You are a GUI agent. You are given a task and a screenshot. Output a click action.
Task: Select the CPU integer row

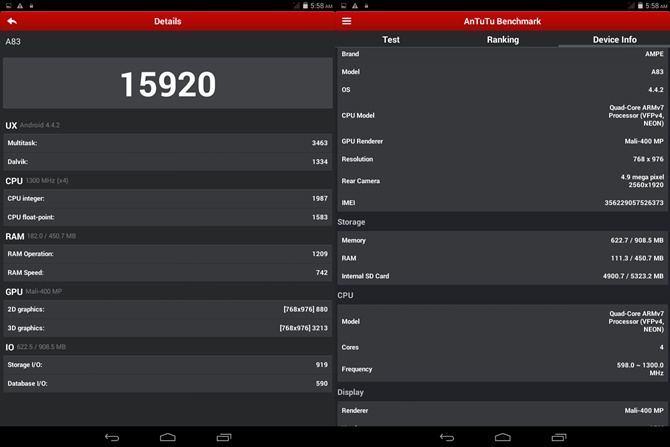tap(168, 198)
